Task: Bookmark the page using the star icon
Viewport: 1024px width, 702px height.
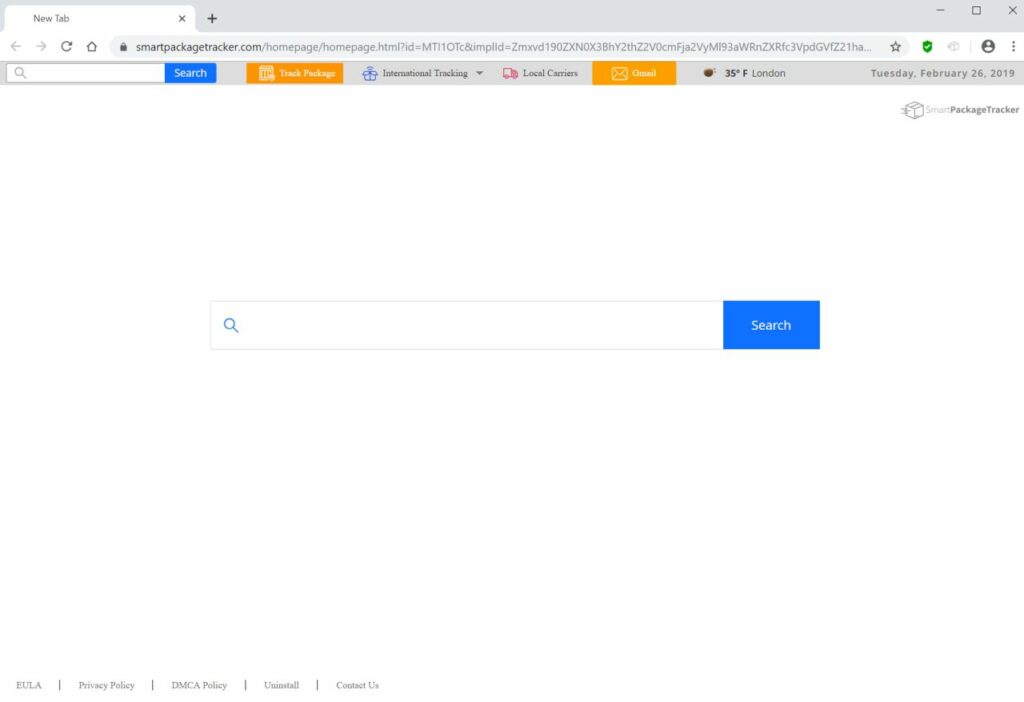Action: tap(896, 46)
